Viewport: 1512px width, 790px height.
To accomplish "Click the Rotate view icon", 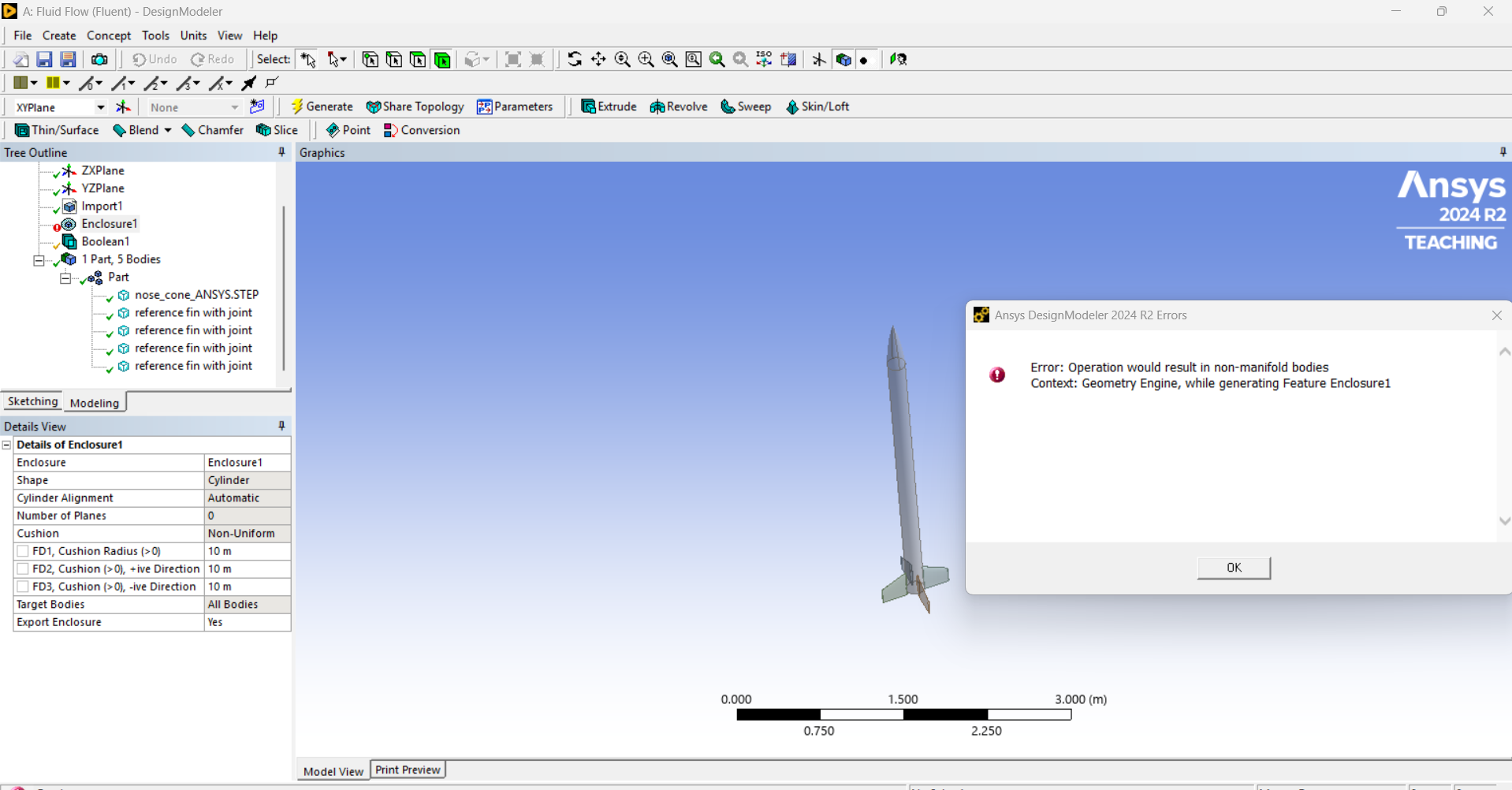I will point(575,59).
